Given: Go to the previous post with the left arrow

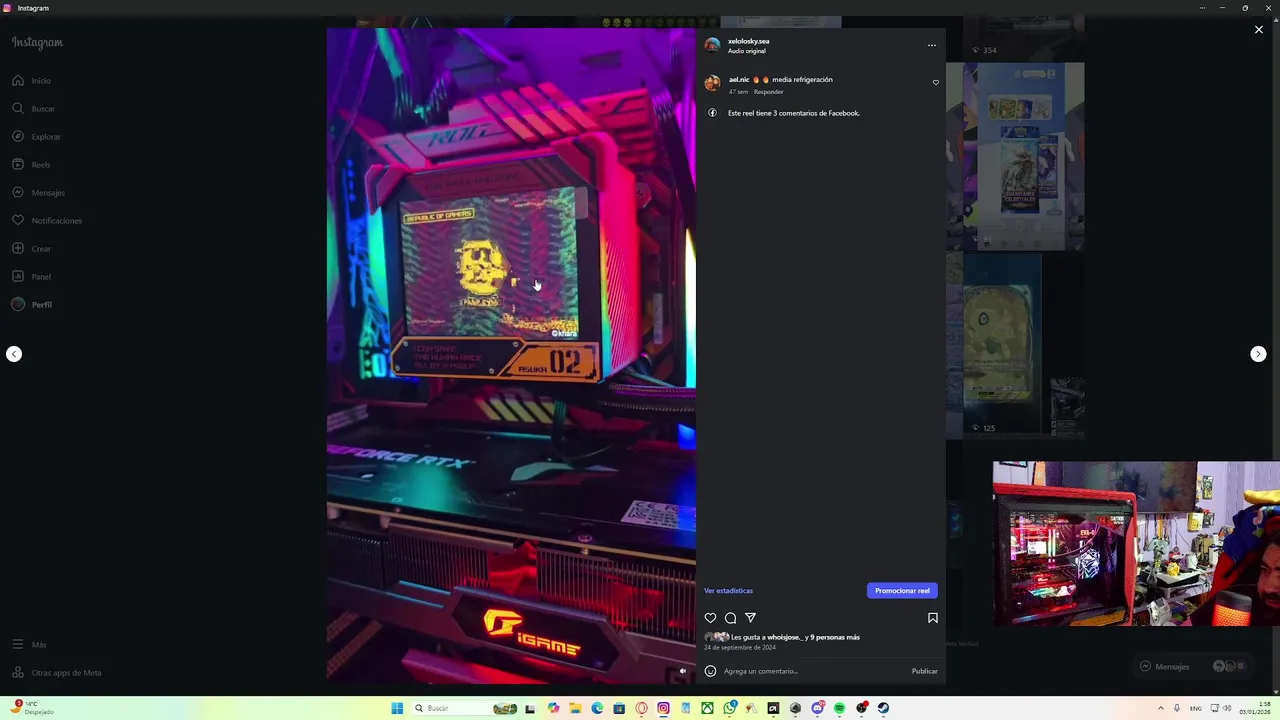Looking at the screenshot, I should pos(14,354).
